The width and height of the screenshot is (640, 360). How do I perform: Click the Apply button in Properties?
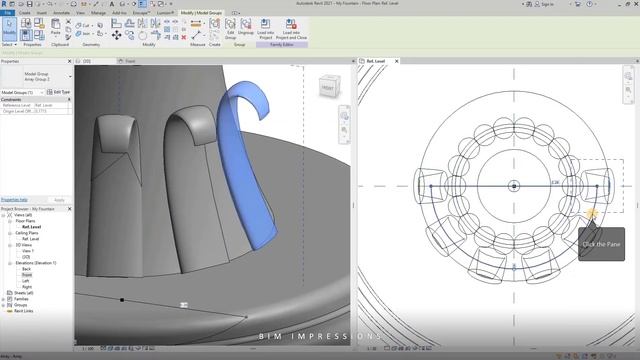59,200
